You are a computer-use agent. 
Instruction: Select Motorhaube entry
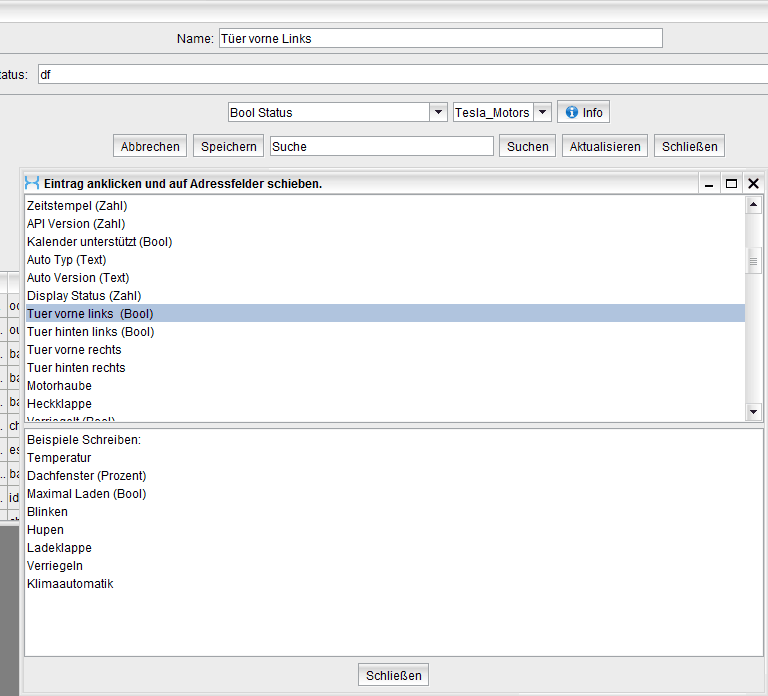(x=385, y=385)
